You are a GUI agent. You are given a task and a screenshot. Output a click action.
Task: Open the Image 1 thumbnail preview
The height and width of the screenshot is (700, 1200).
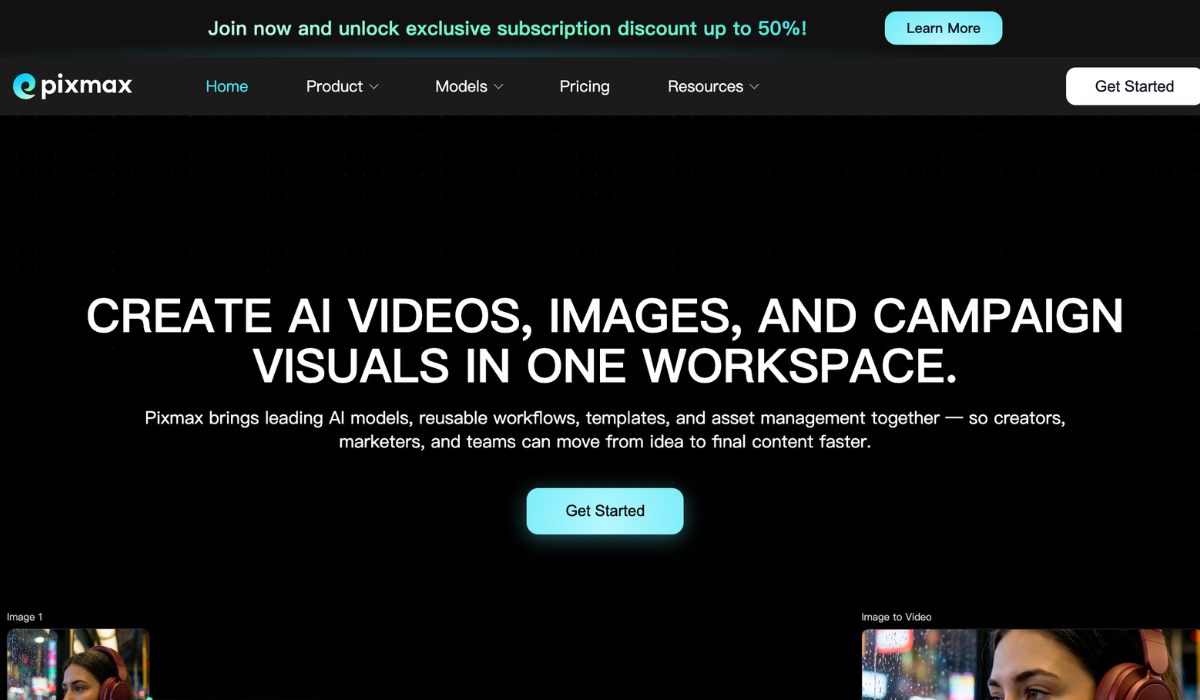[x=78, y=664]
